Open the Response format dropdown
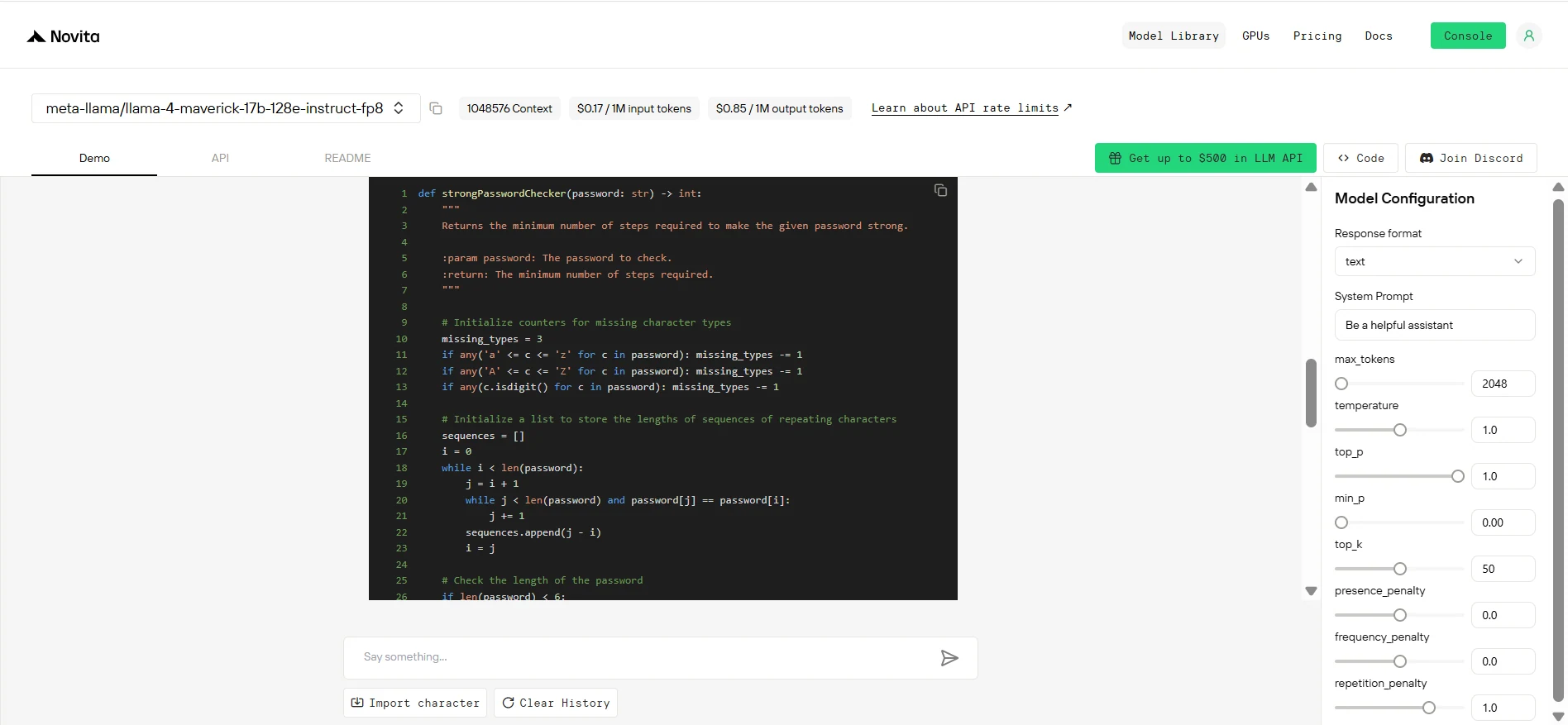 click(x=1435, y=261)
